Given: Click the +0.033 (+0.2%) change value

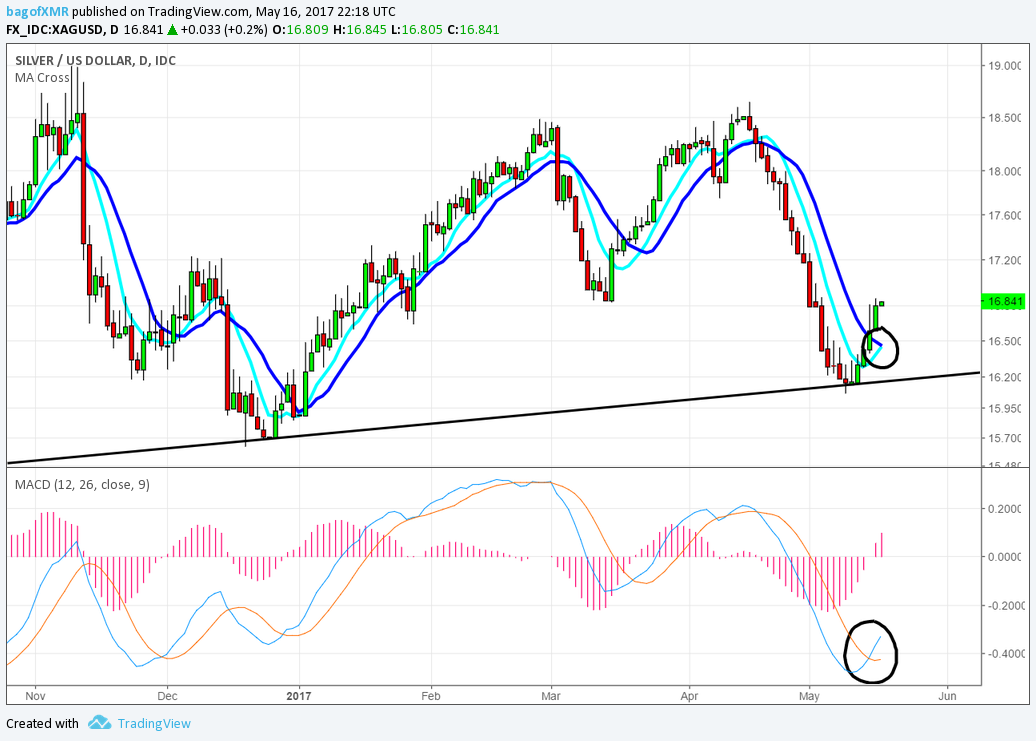Looking at the screenshot, I should tap(224, 30).
